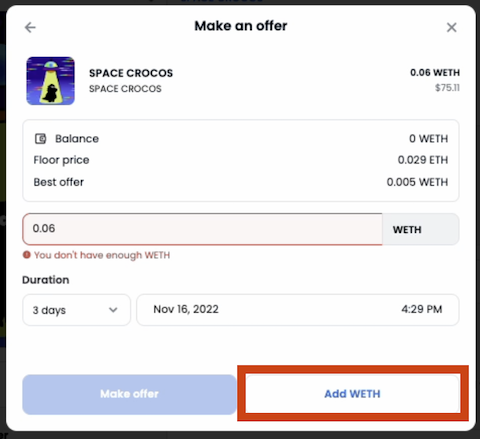The image size is (480, 439).
Task: Click the 0.06 WETH price label
Action: [x=435, y=73]
